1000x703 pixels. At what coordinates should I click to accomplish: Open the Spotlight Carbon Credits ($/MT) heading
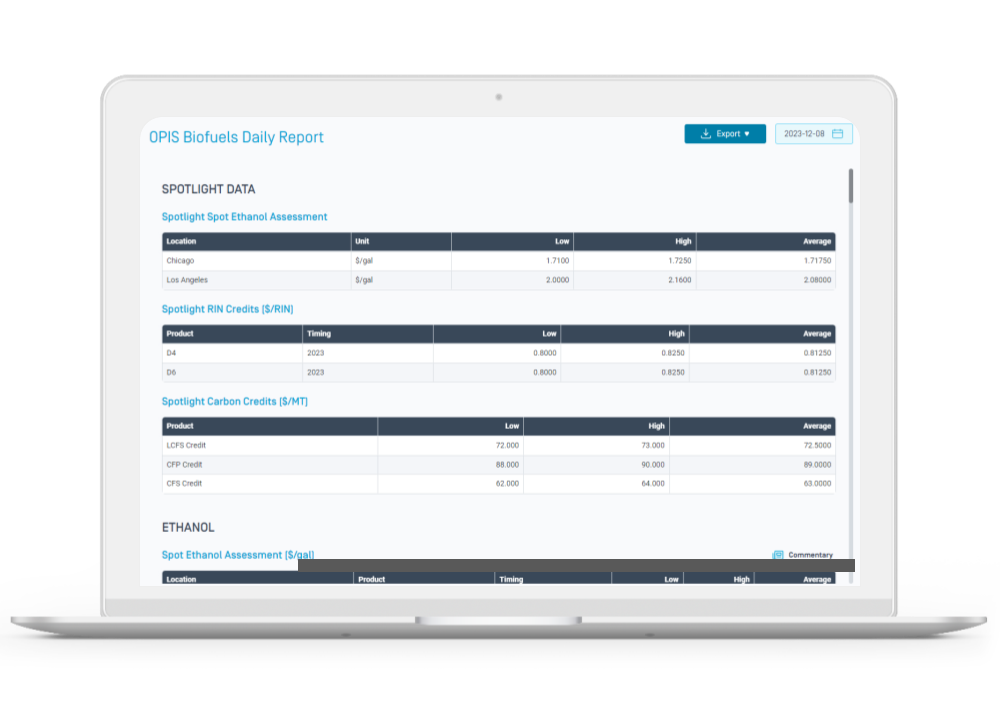click(234, 402)
